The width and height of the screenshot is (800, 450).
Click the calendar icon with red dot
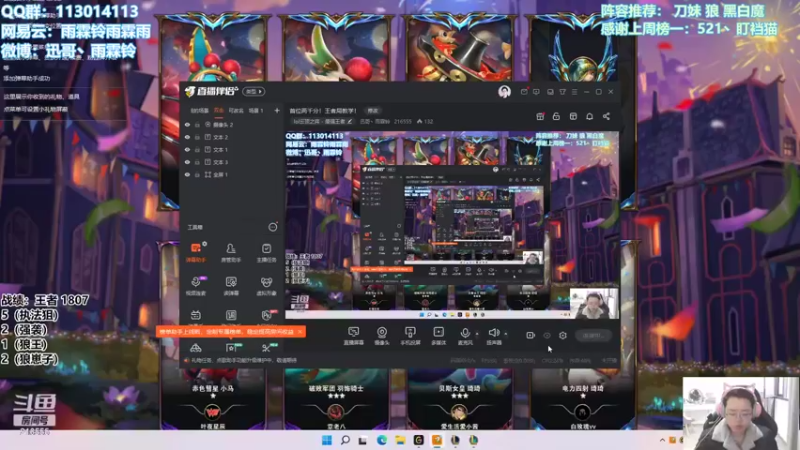[x=540, y=116]
